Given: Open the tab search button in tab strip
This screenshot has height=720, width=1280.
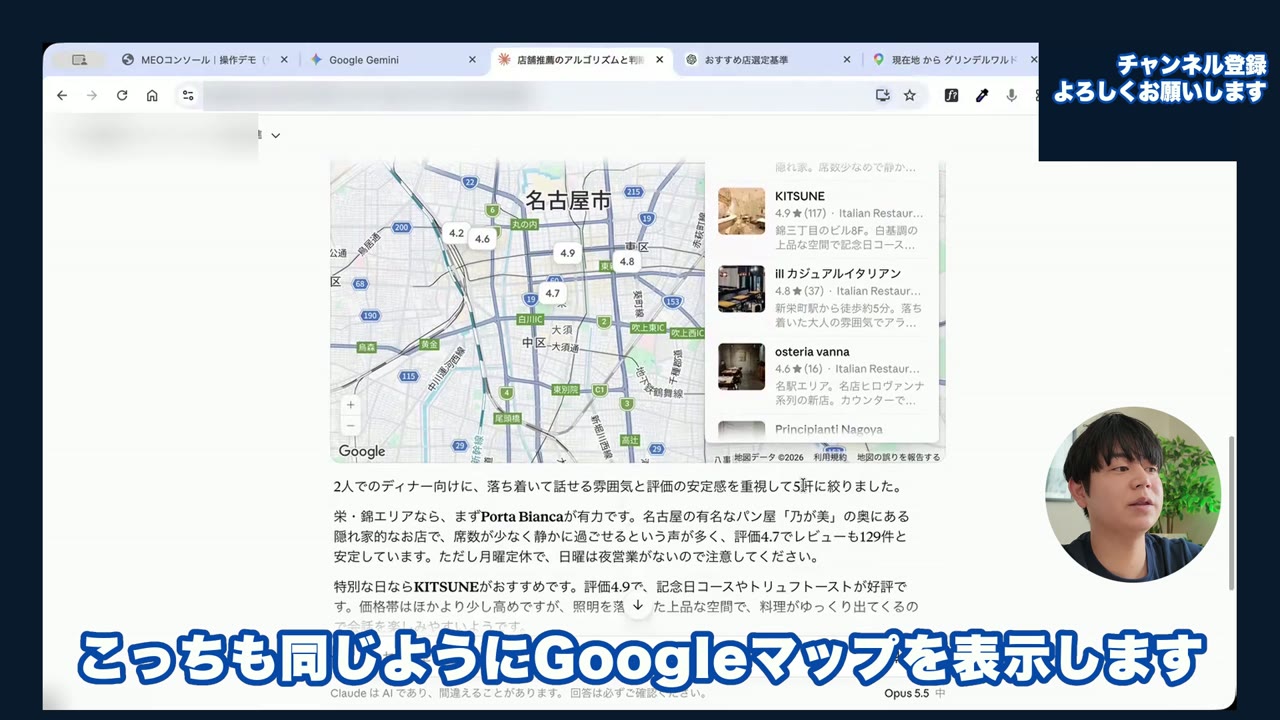Looking at the screenshot, I should pos(80,60).
